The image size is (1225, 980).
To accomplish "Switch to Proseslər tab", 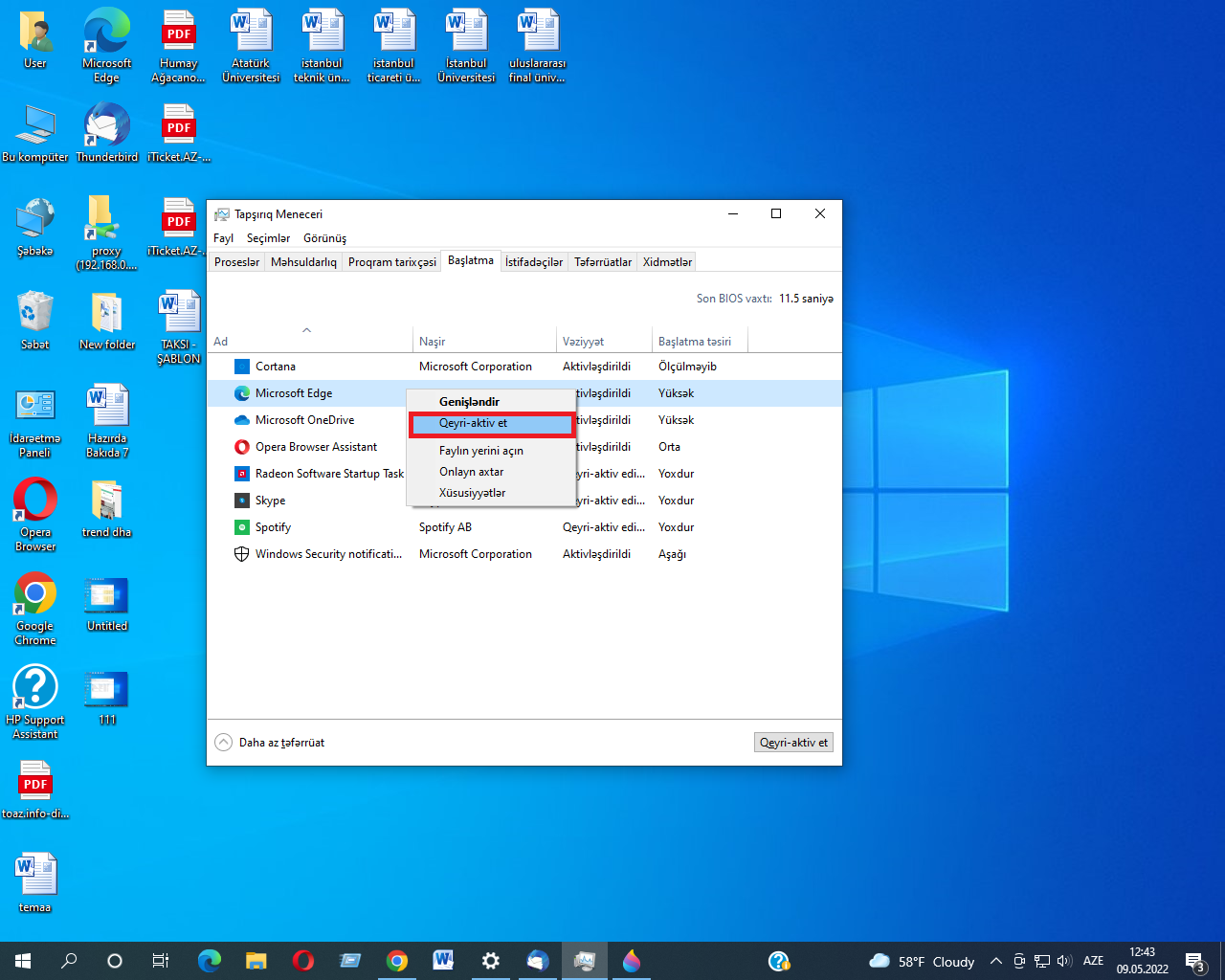I will tap(236, 262).
